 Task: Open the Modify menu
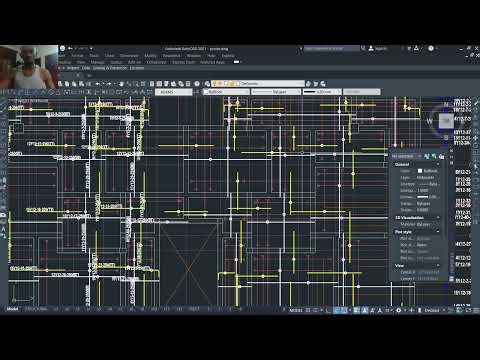(x=150, y=56)
